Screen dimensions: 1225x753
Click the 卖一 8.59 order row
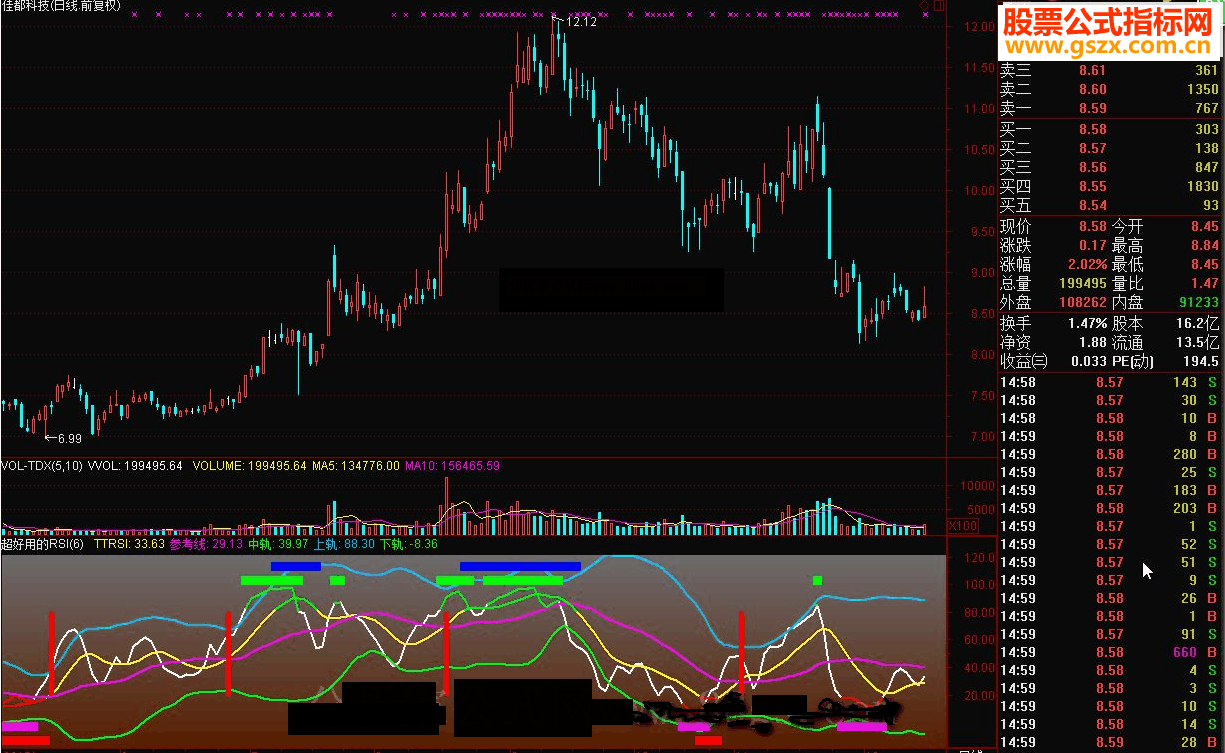(1110, 108)
